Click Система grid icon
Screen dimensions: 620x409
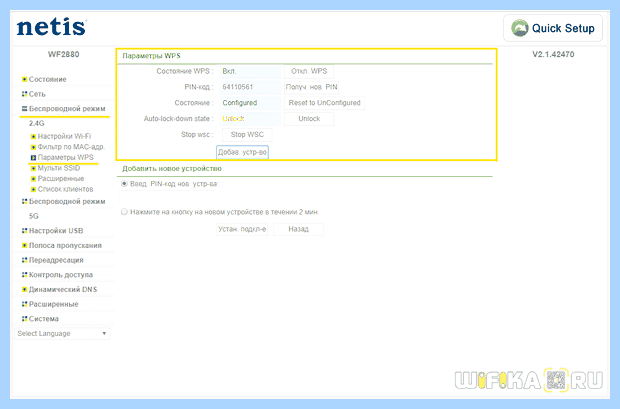25,318
